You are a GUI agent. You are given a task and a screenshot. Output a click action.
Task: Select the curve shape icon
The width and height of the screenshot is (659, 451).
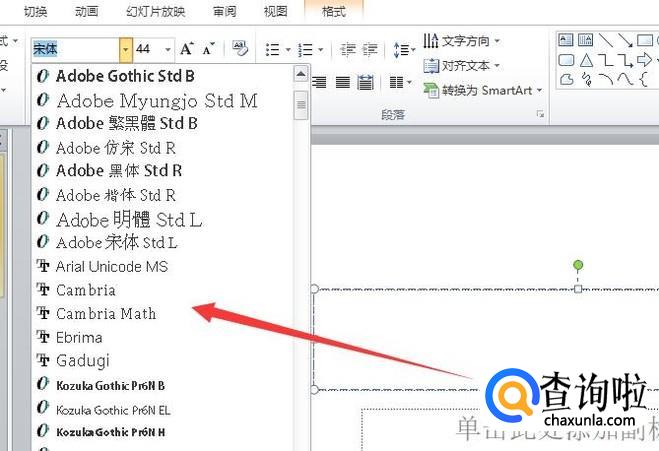[625, 79]
